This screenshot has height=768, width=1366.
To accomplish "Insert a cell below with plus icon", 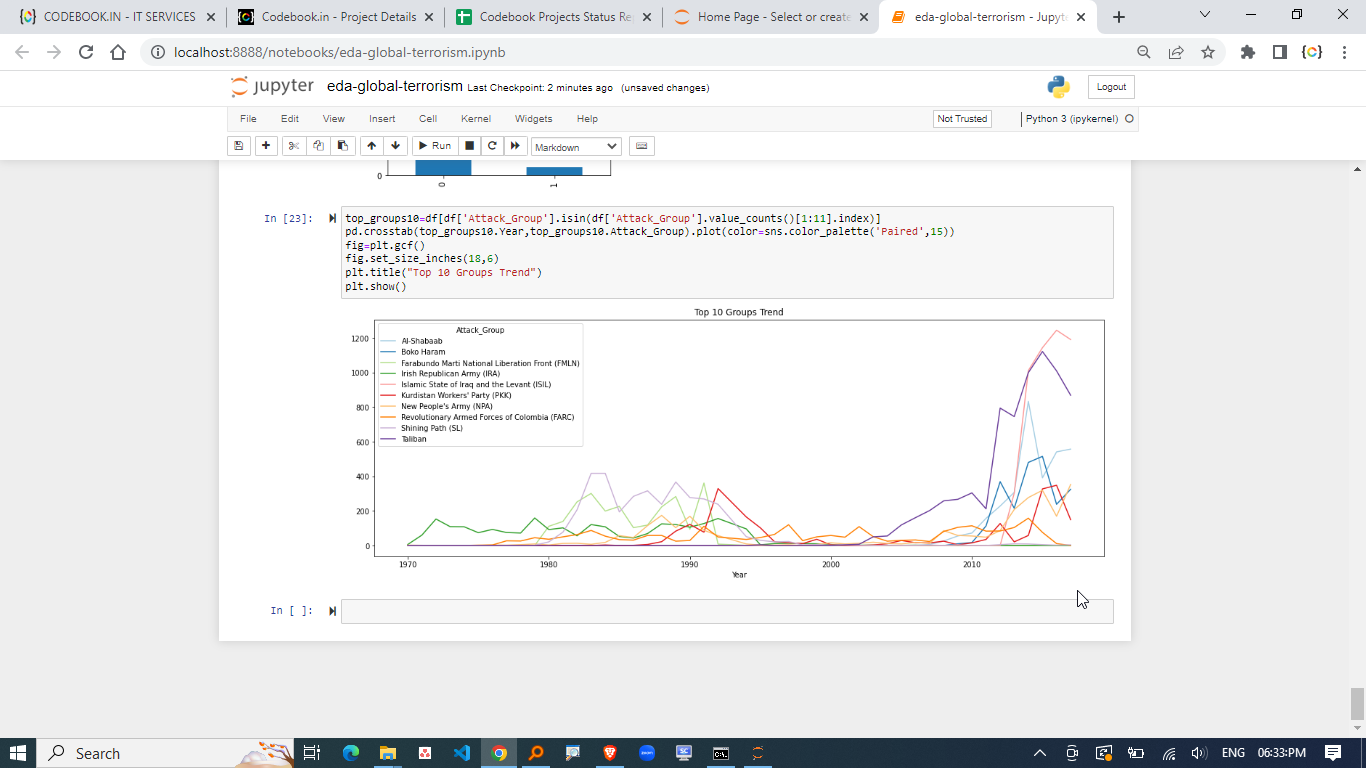I will click(266, 146).
